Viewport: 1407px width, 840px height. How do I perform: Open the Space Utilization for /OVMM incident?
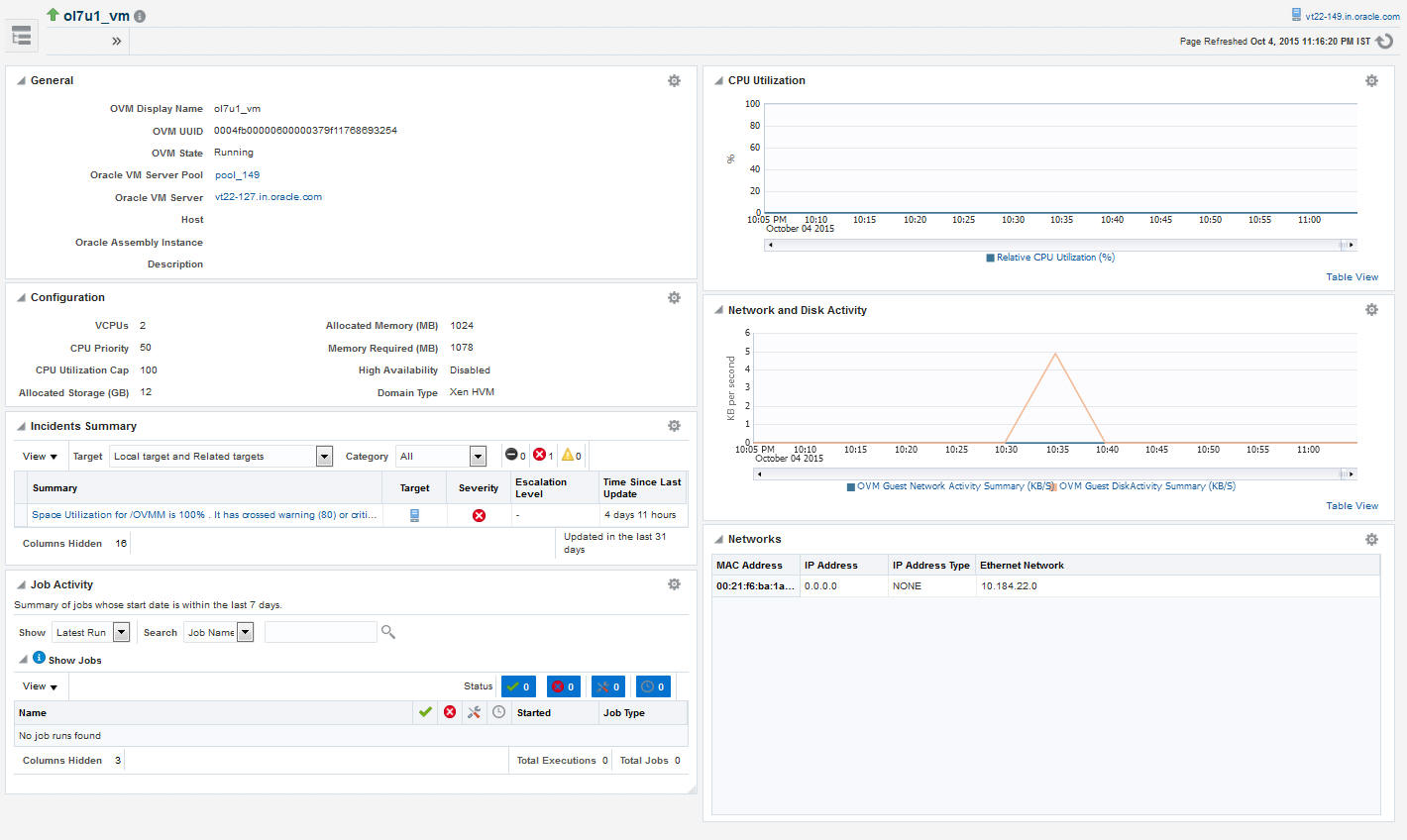click(204, 515)
